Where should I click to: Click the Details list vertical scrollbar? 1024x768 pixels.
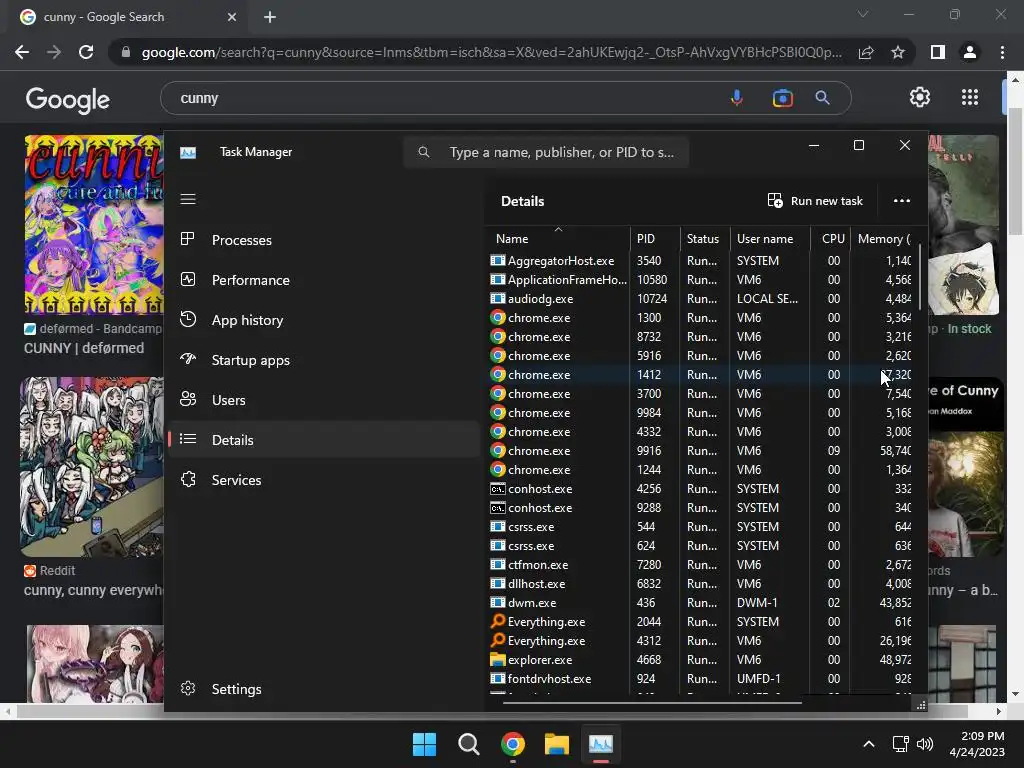pos(920,277)
